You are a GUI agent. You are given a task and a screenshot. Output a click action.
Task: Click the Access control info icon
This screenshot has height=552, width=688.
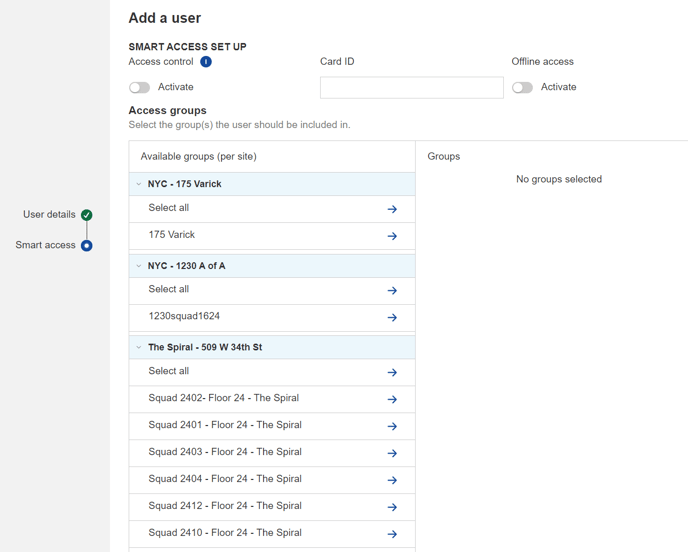[206, 62]
